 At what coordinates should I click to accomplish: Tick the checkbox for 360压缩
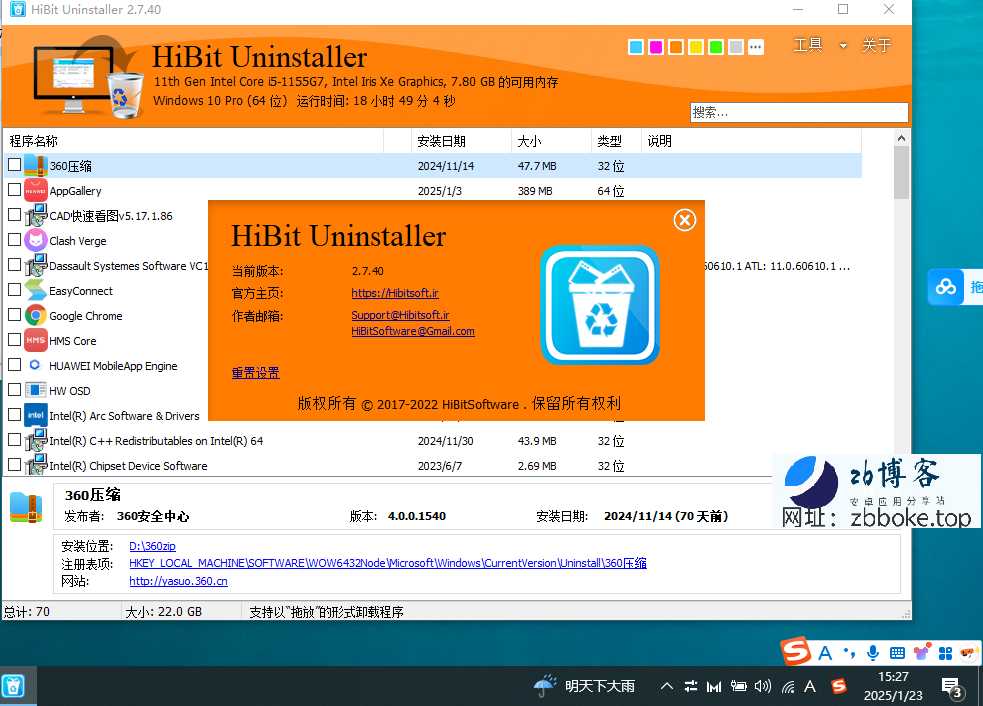[14, 165]
